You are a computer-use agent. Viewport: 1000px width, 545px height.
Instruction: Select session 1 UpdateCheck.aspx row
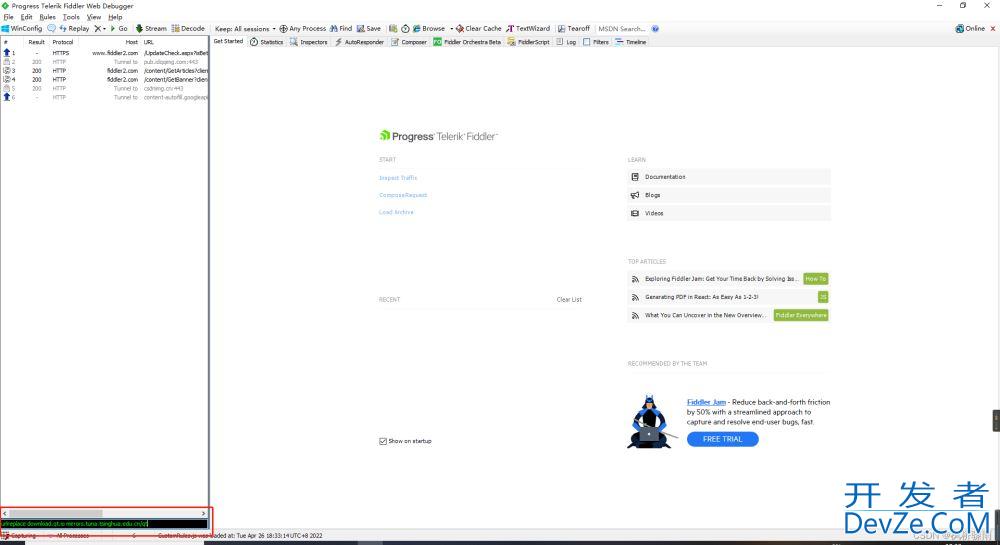105,53
